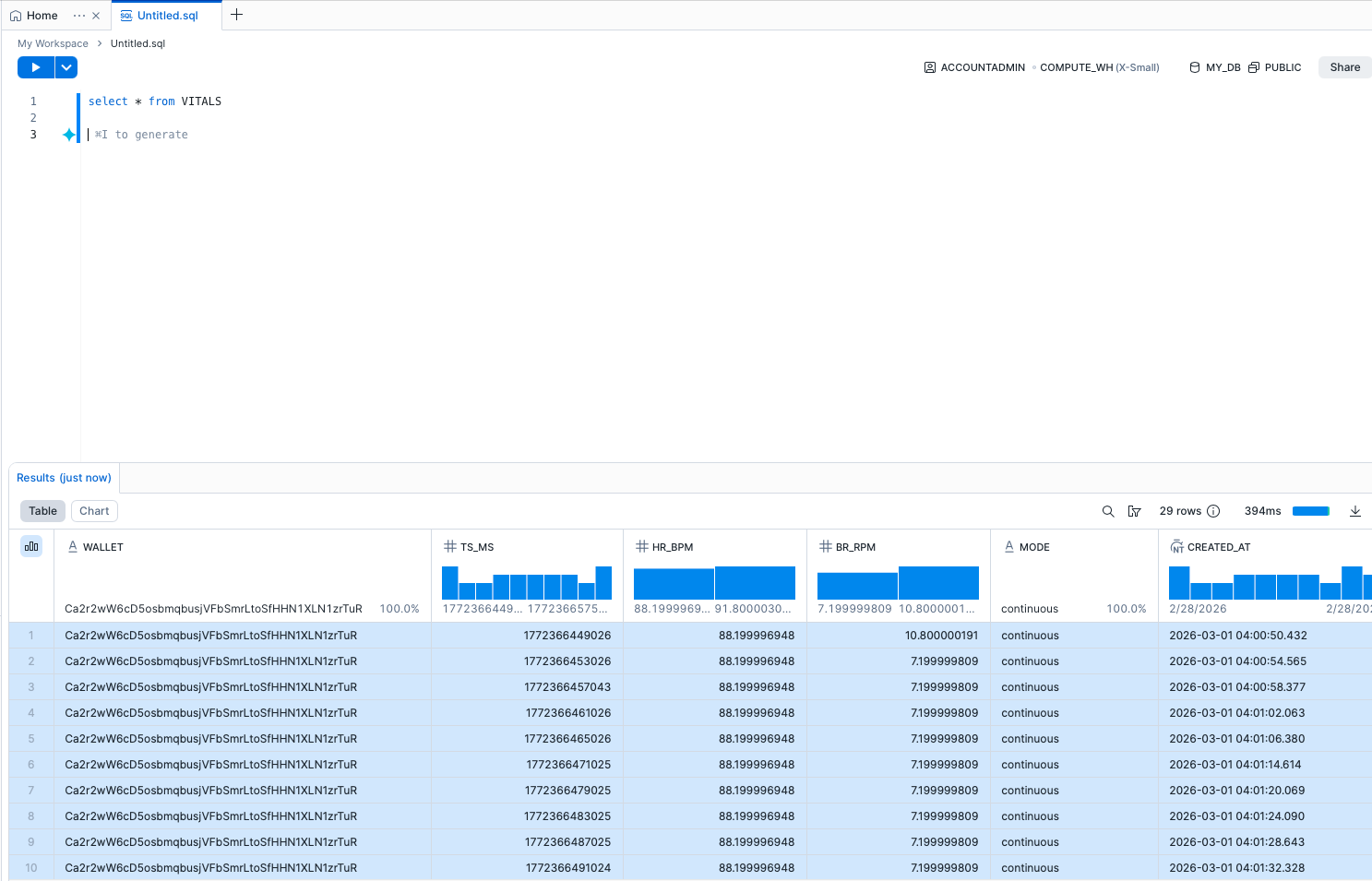Viewport: 1372px width, 881px height.
Task: Open the Results (just now) tab
Action: [x=64, y=478]
